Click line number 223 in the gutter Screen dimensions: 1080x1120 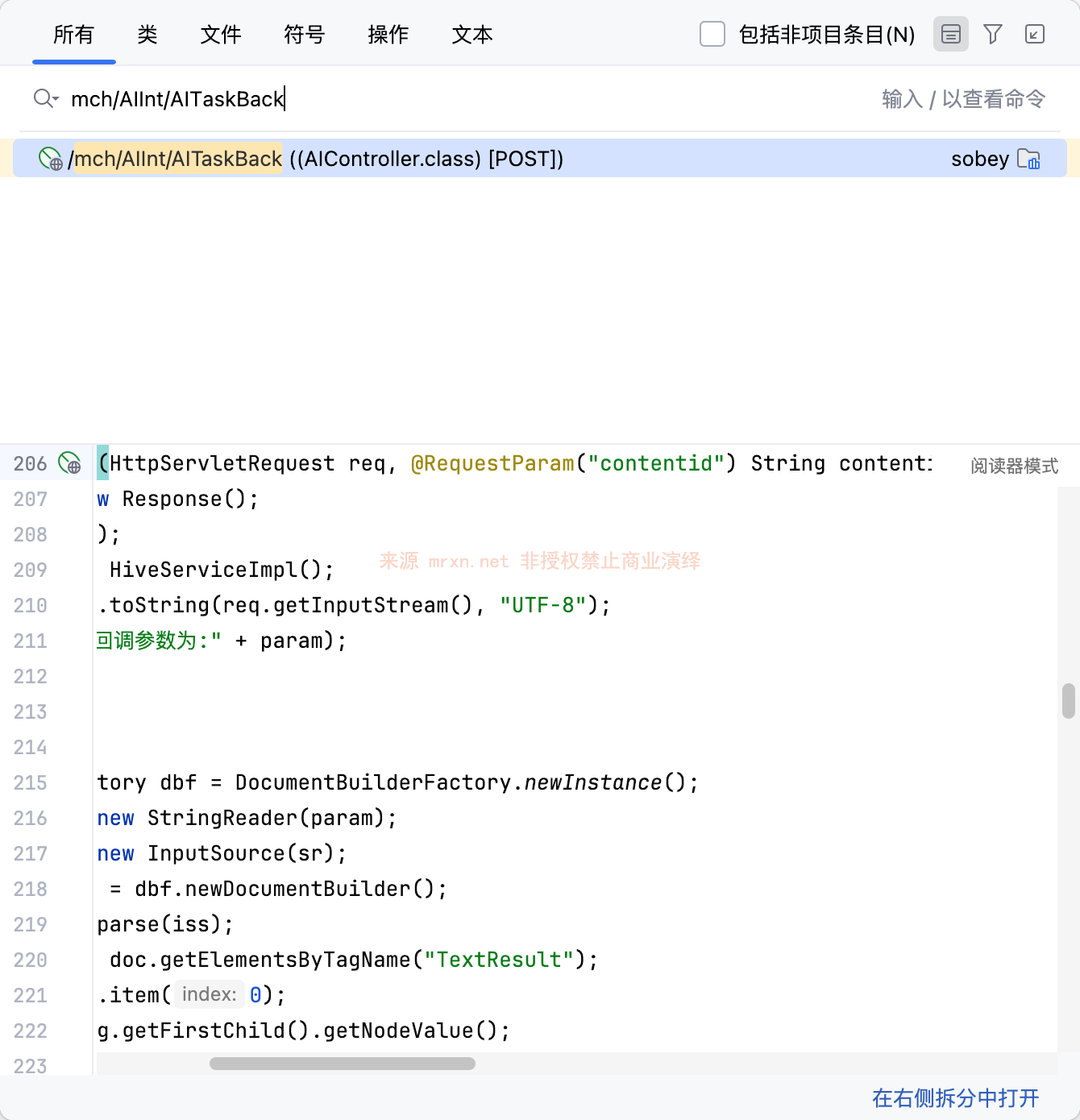[x=31, y=1066]
